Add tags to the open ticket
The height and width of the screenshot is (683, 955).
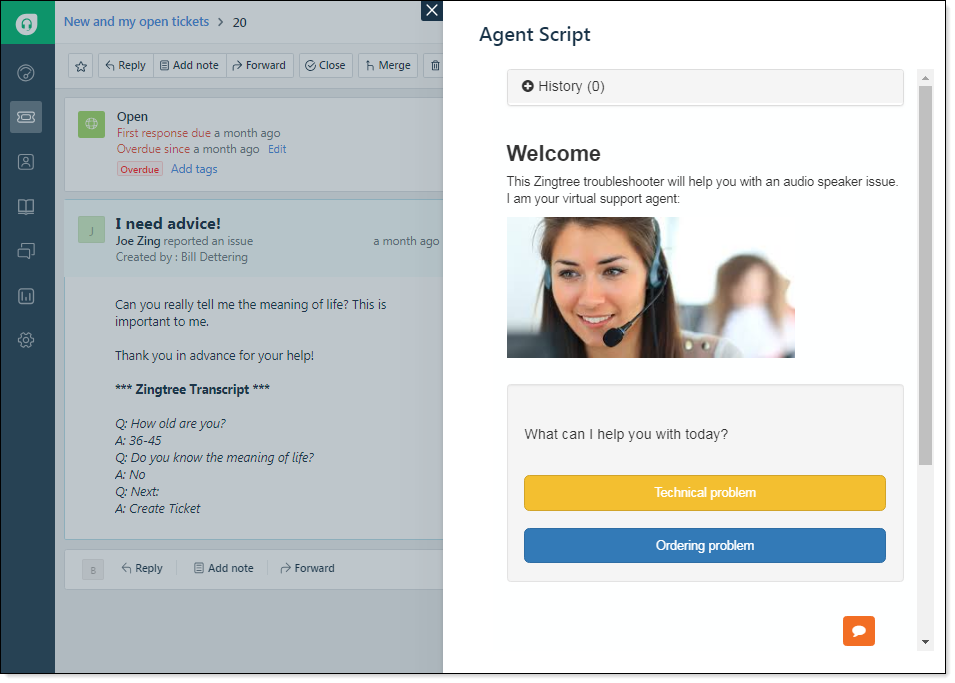pyautogui.click(x=194, y=168)
